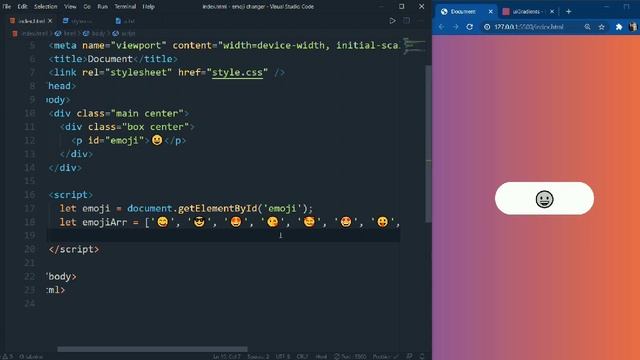The width and height of the screenshot is (640, 360).
Task: Click the feedback icon in status bar
Action: 409,356
